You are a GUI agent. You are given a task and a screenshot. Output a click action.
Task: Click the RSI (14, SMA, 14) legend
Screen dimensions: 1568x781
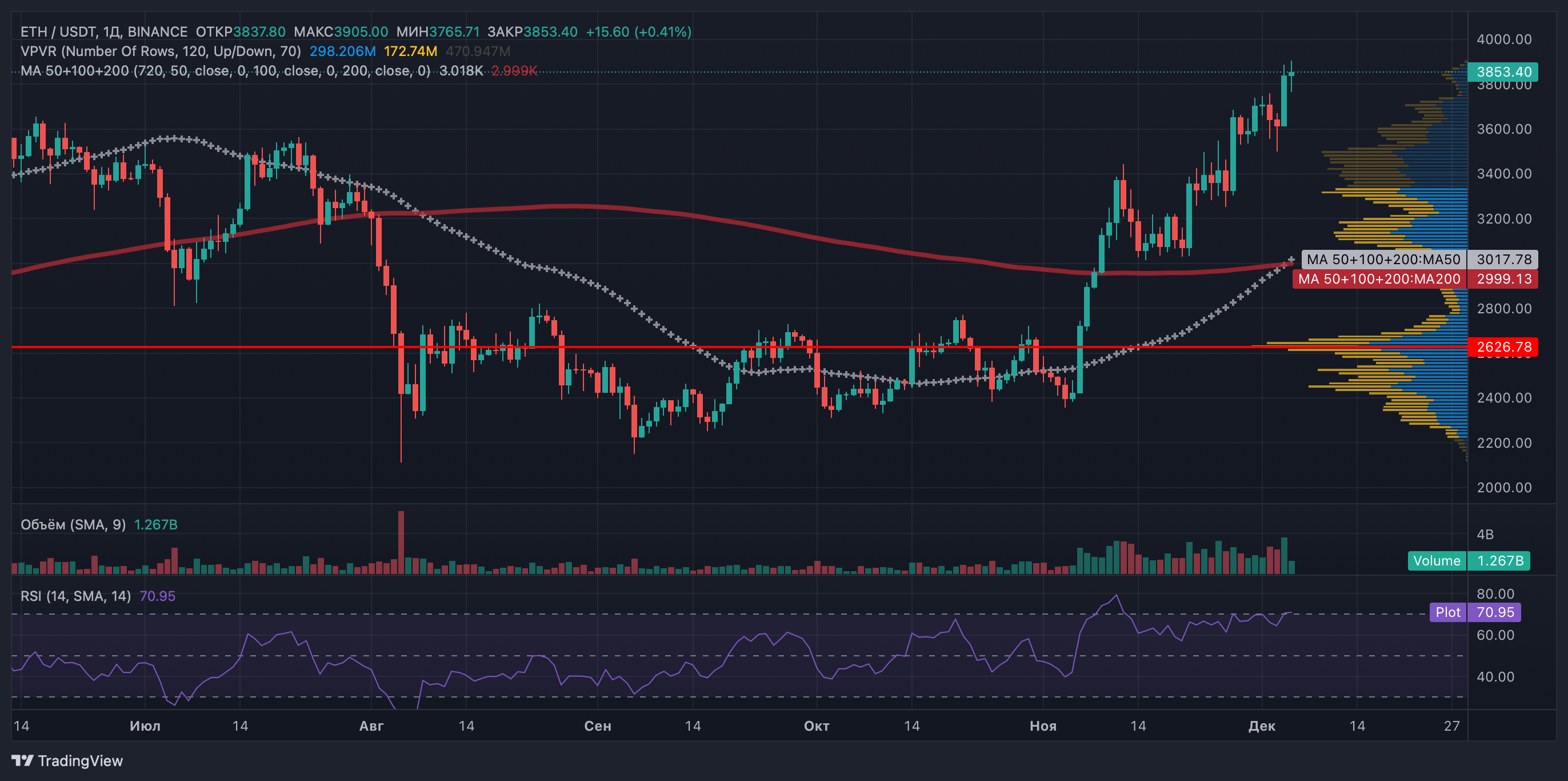tap(75, 596)
